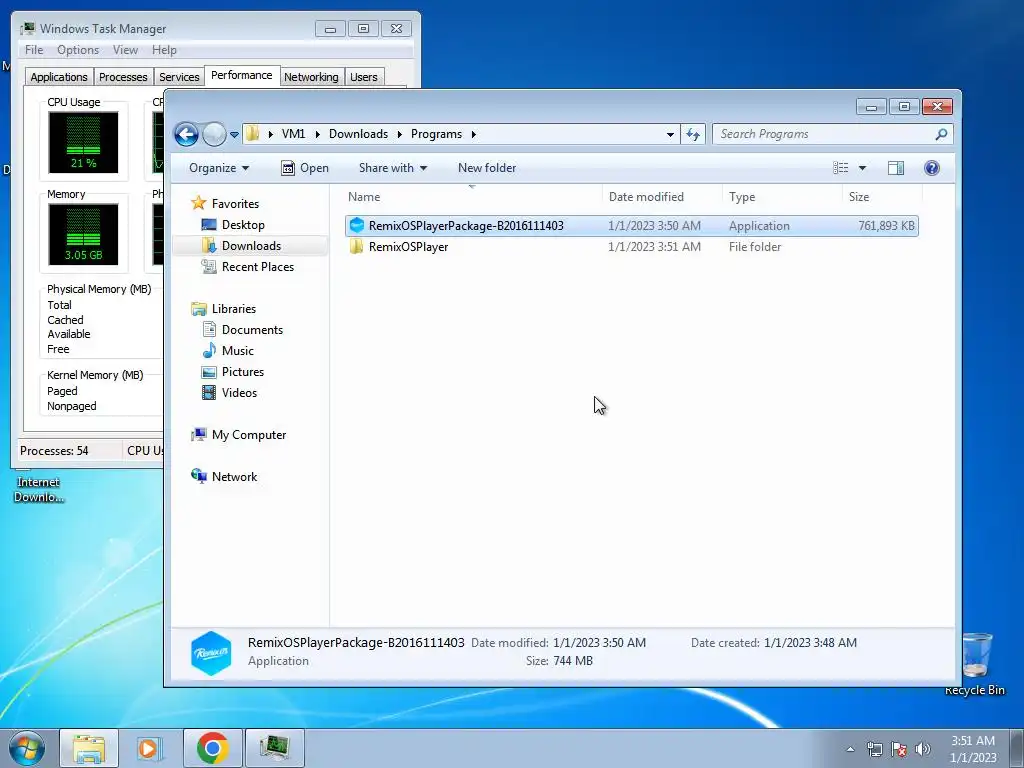Open the Music library

pos(238,351)
